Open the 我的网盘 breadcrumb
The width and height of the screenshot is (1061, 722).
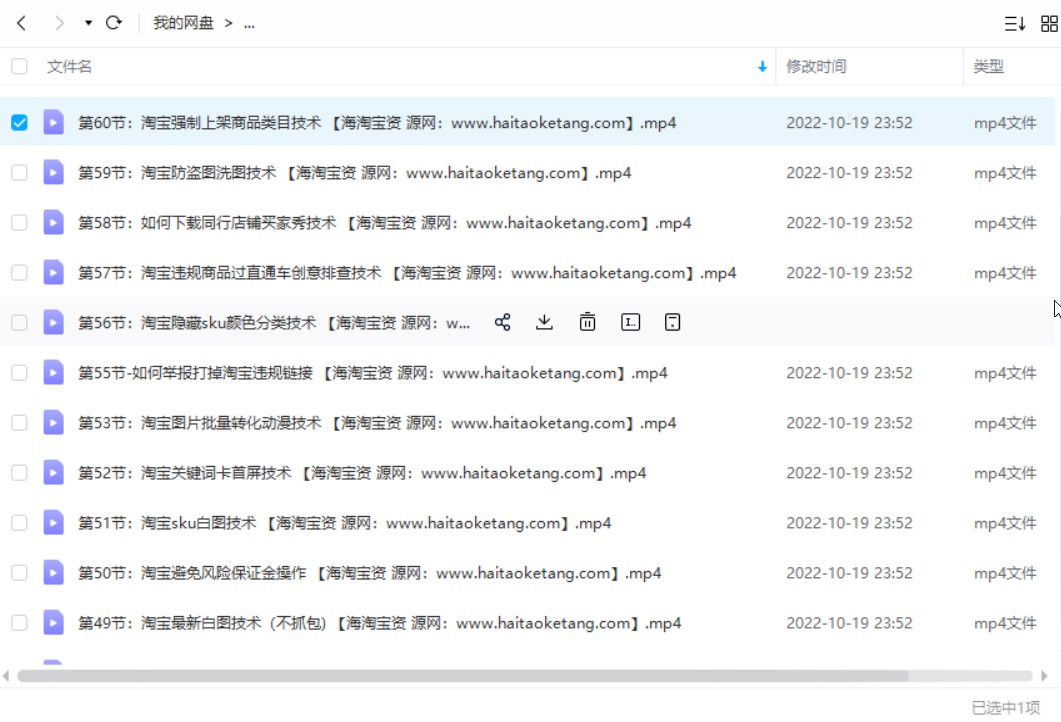[183, 23]
